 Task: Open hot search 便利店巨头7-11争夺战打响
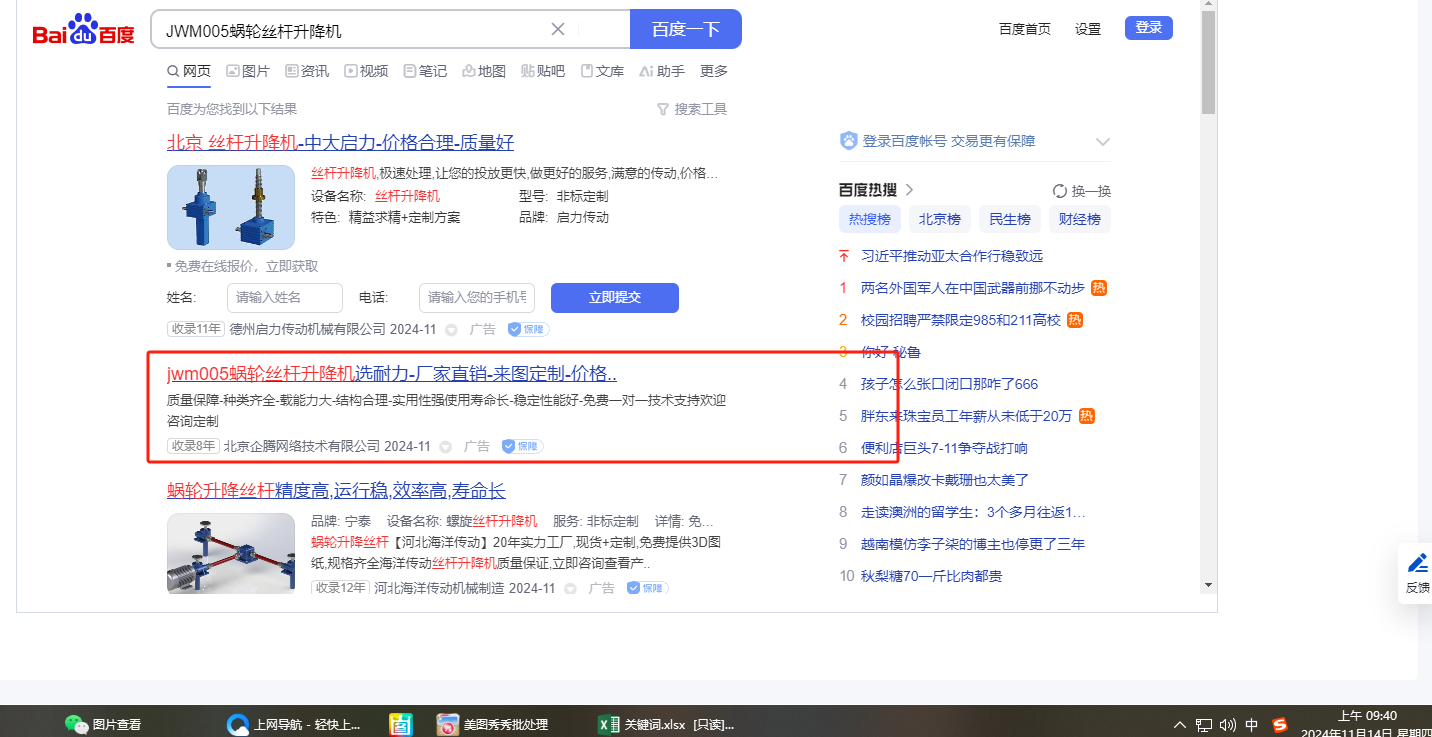(944, 448)
